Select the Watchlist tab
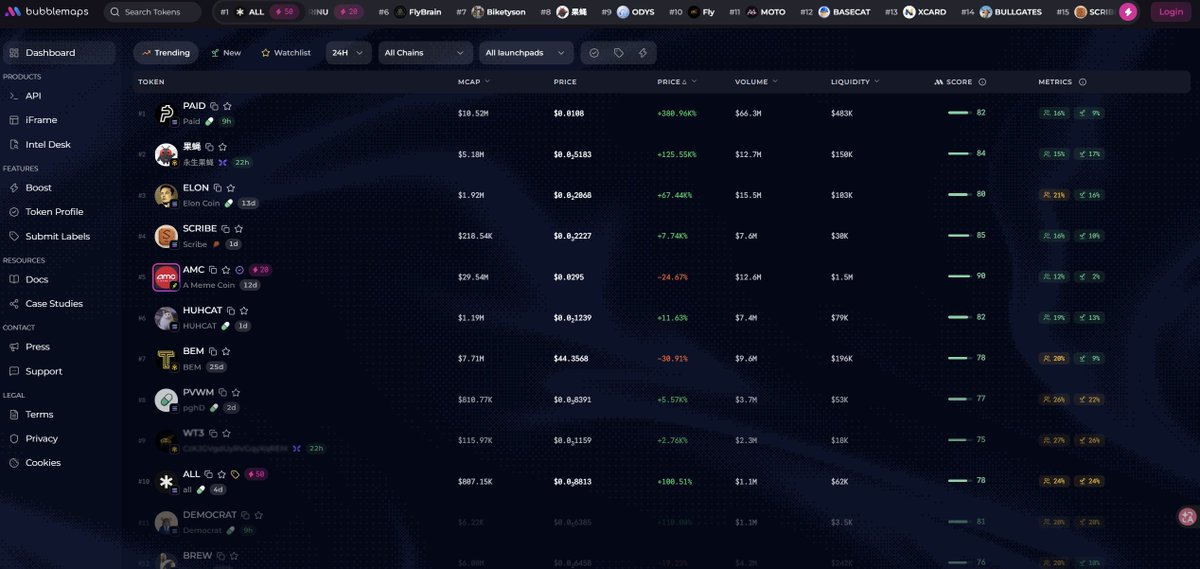 pos(286,53)
